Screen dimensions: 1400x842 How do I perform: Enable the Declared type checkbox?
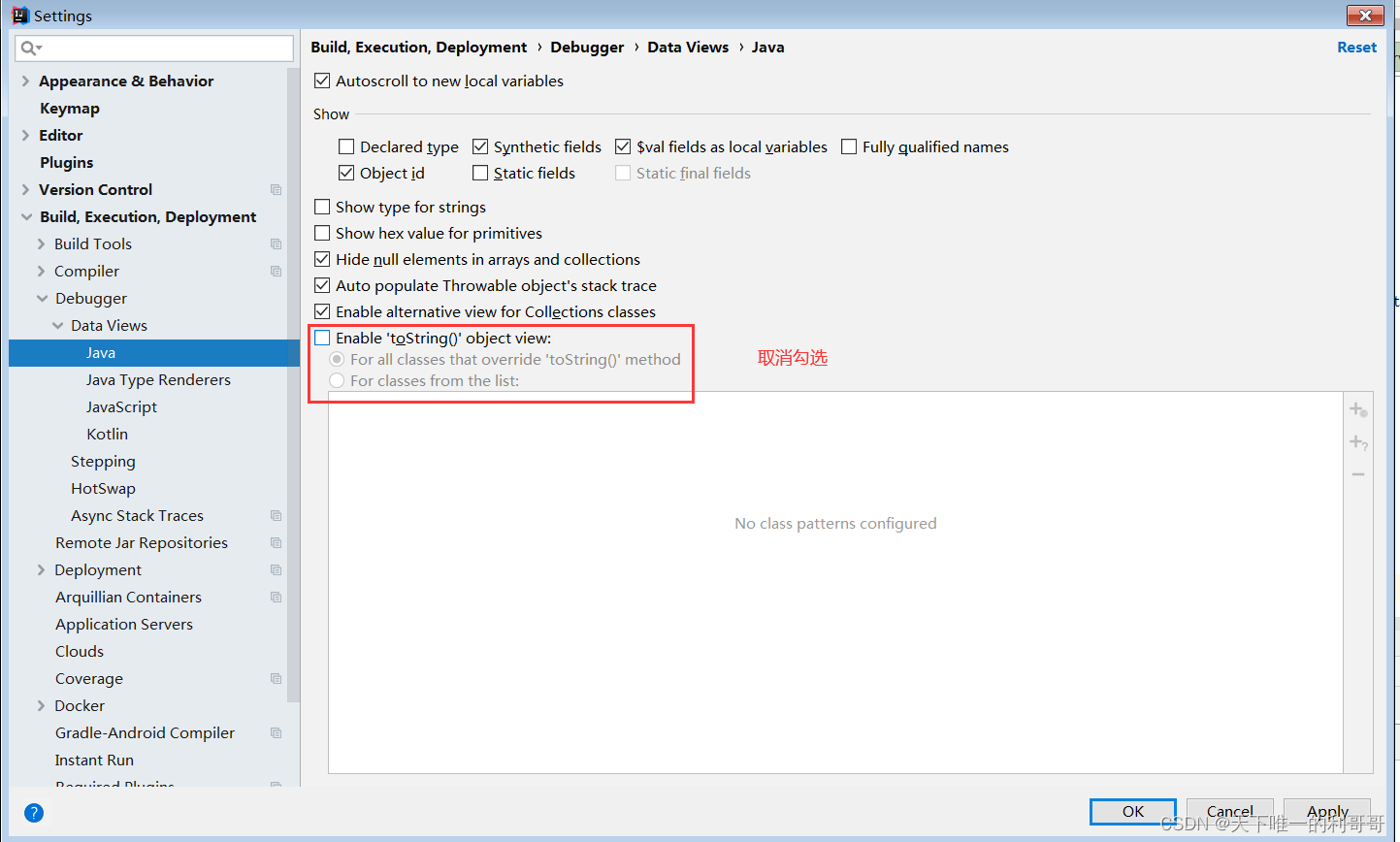(346, 146)
